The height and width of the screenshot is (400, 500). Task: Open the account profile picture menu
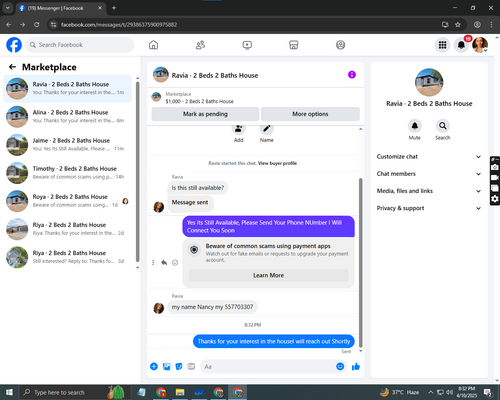[480, 45]
